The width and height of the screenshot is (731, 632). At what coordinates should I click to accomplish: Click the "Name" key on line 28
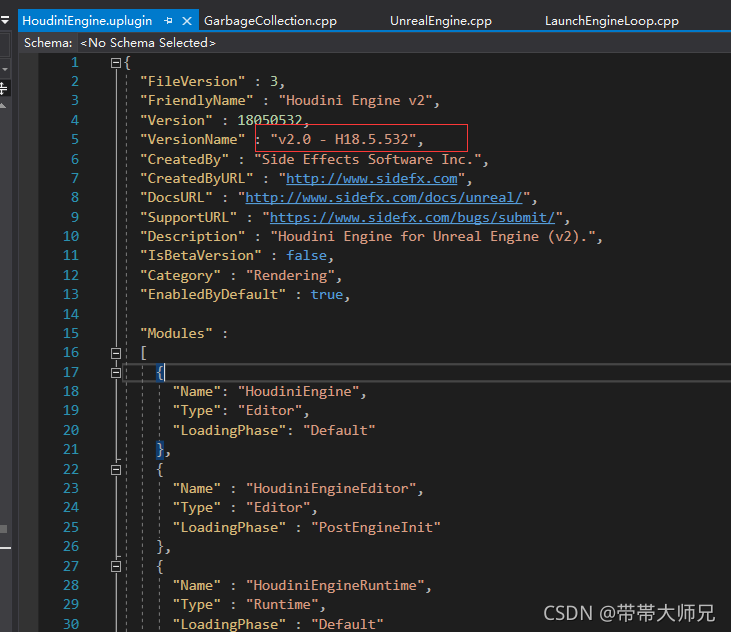pyautogui.click(x=196, y=586)
